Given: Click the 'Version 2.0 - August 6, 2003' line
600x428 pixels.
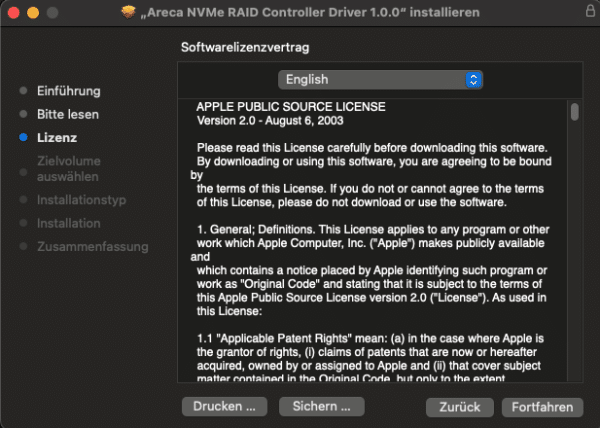Looking at the screenshot, I should pyautogui.click(x=270, y=120).
